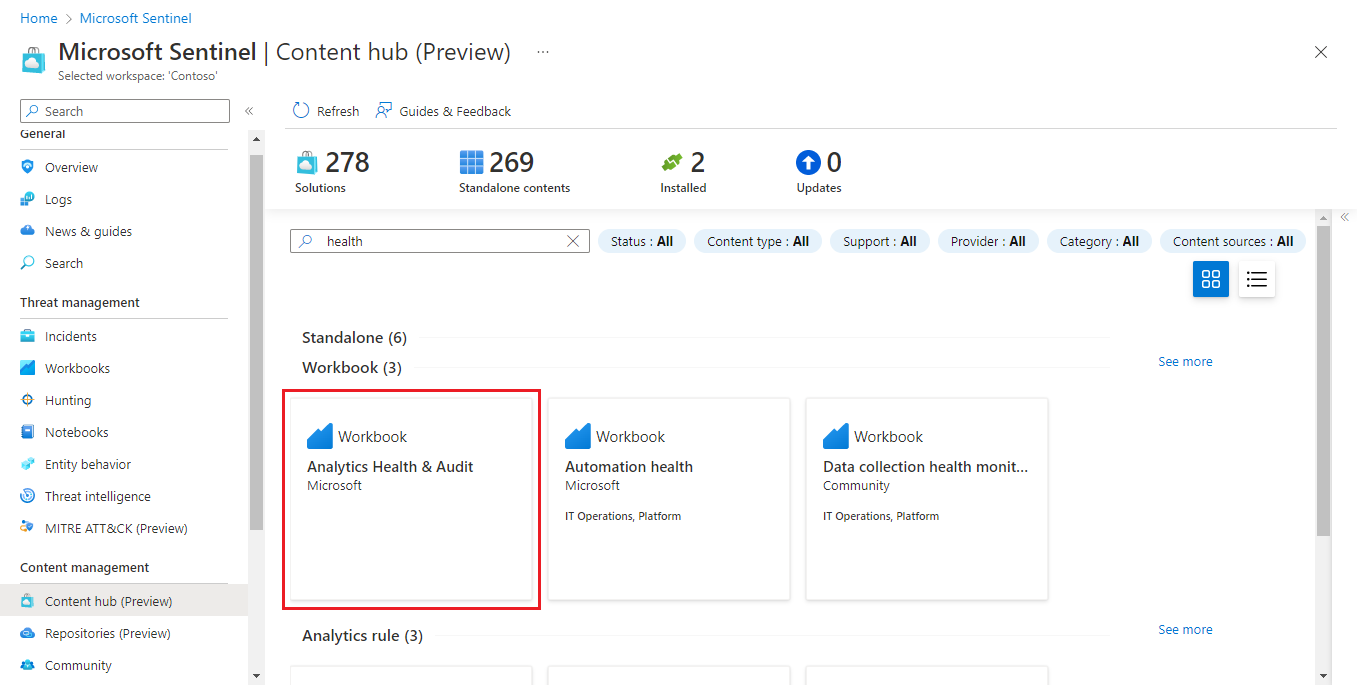This screenshot has height=685, width=1357.
Task: Refresh the content hub
Action: click(324, 110)
